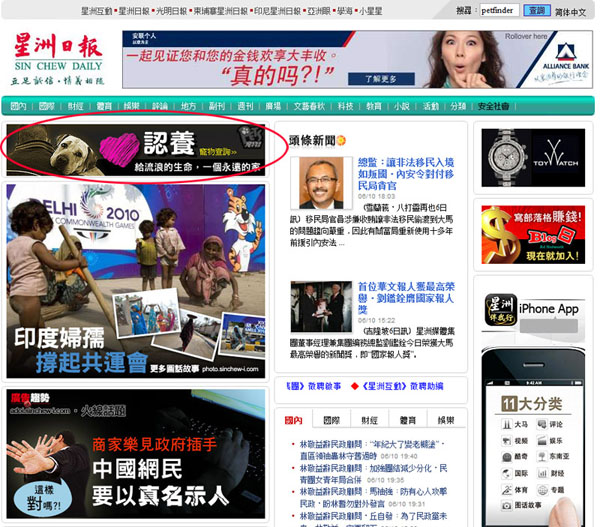The image size is (600, 527).
Task: Go to 財經 in green navigation bar
Action: [x=75, y=106]
